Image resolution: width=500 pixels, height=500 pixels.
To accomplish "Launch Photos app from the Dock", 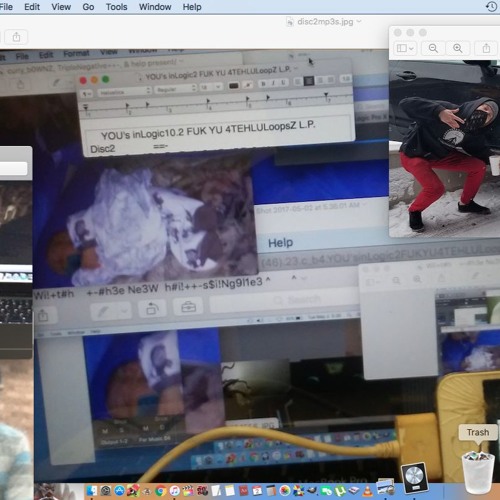I will tap(285, 491).
